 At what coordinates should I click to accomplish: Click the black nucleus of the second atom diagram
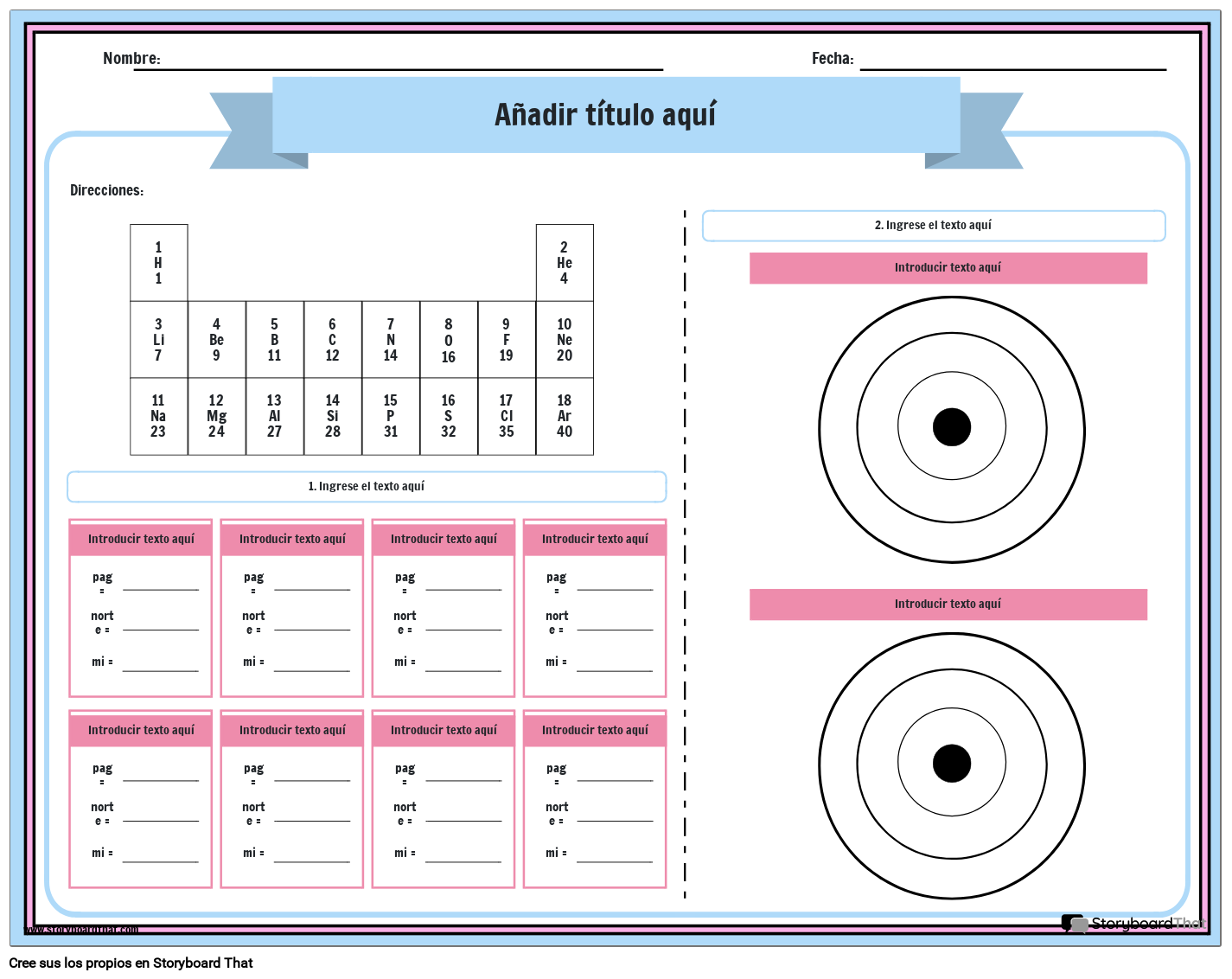(x=952, y=764)
